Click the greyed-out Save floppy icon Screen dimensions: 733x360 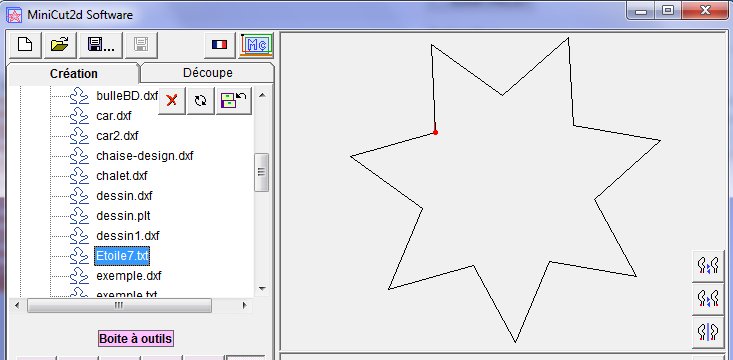[141, 45]
